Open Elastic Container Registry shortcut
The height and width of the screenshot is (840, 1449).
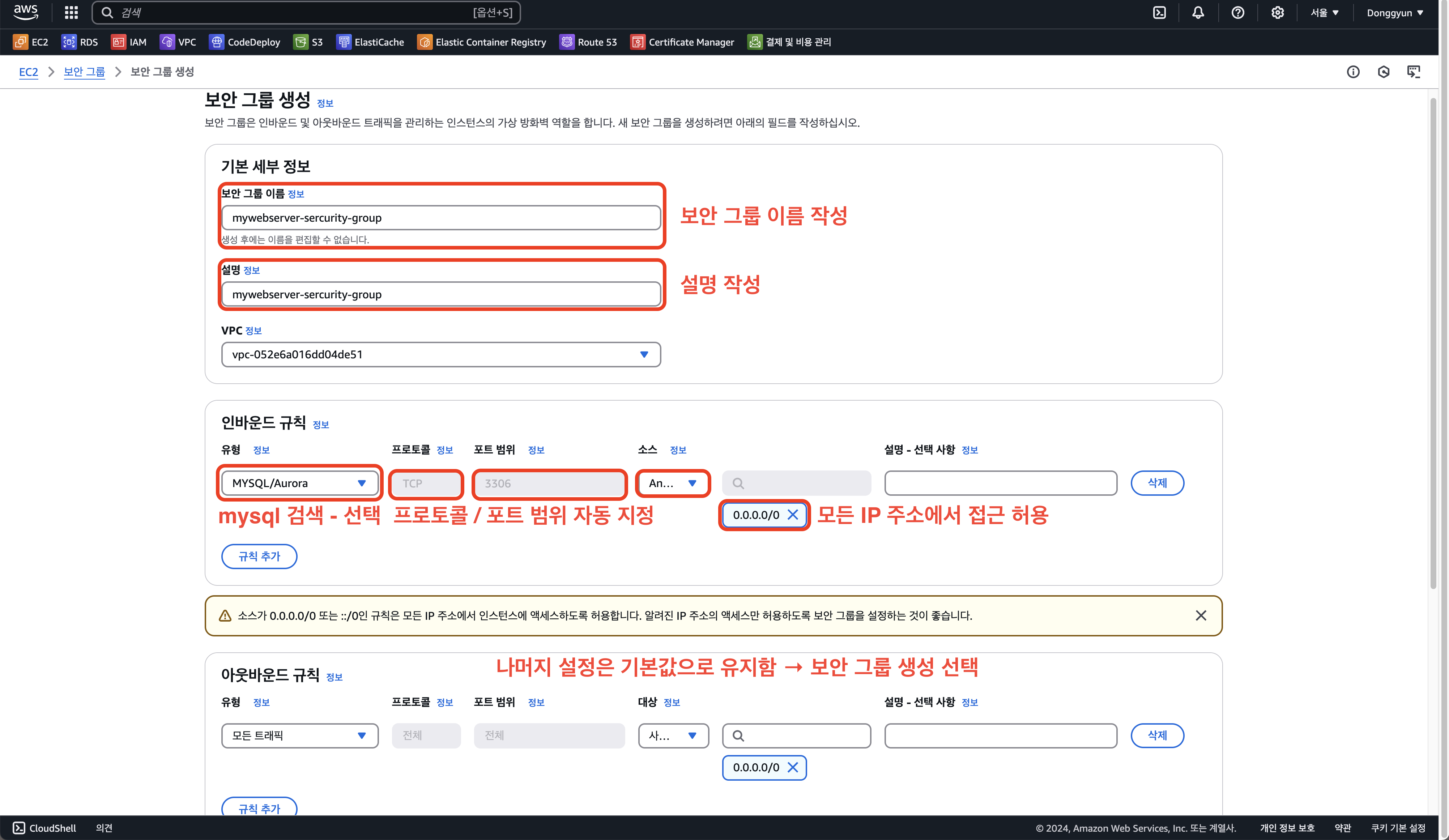482,42
